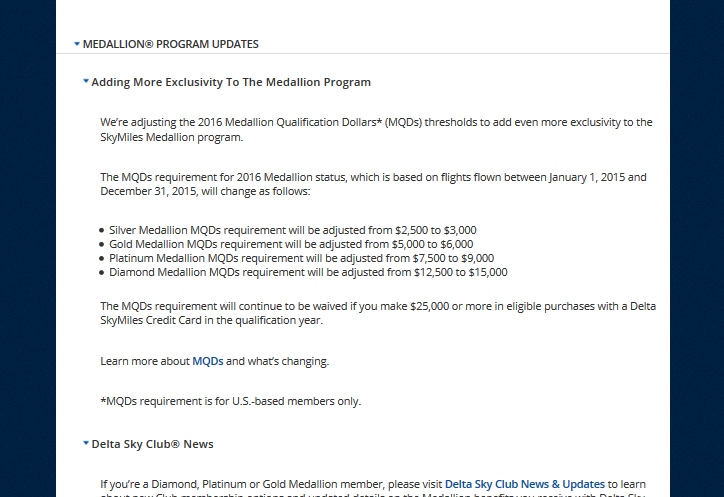Click Adding More Exclusivity To The Medallion Program heading
The image size is (724, 497).
(231, 82)
